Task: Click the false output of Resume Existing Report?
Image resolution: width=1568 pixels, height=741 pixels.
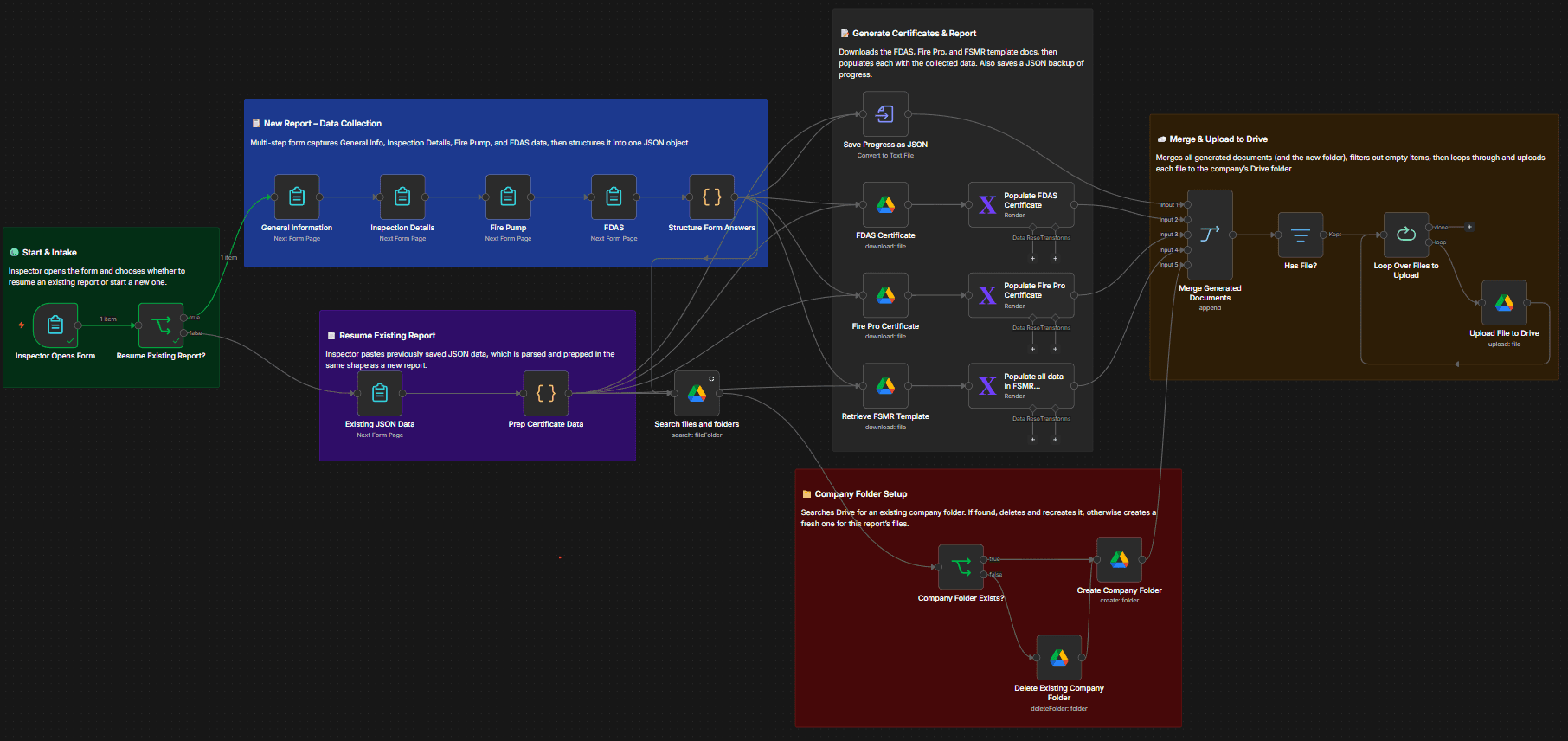Action: [183, 333]
